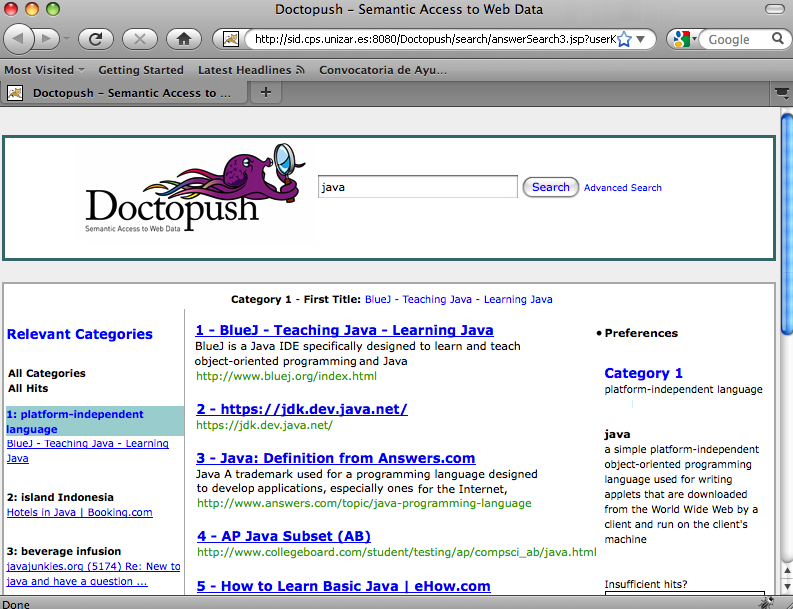Select All Hits in sidebar
The image size is (793, 609).
[28, 388]
